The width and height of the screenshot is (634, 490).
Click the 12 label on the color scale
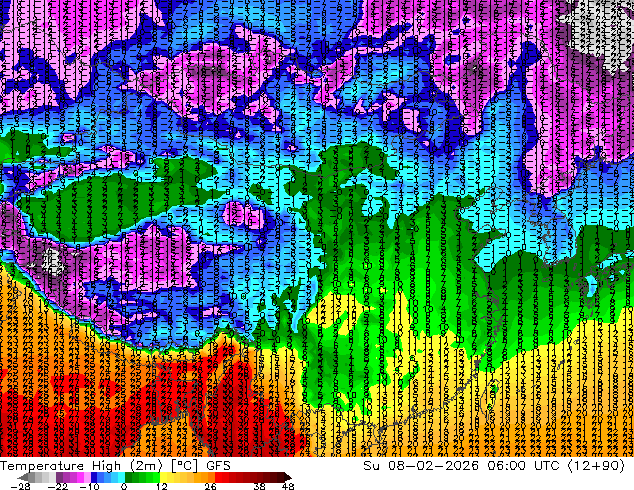[x=162, y=486]
